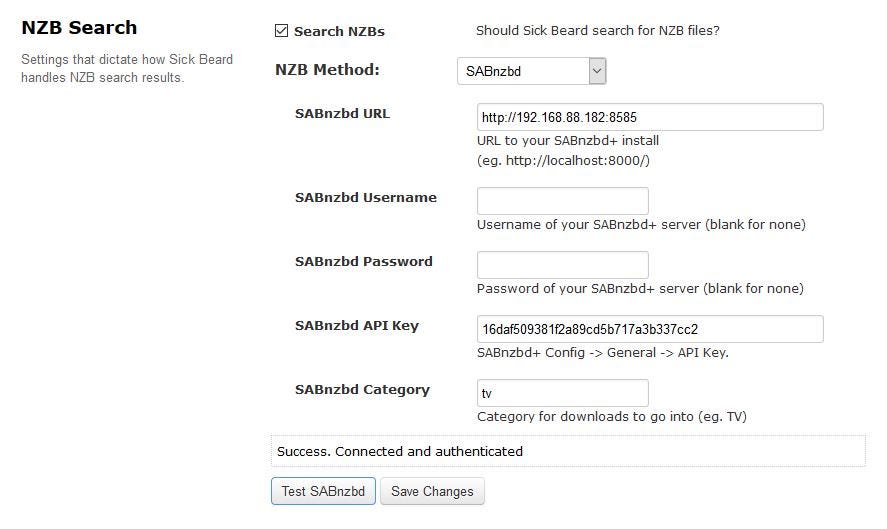The width and height of the screenshot is (887, 529).
Task: Select the SABnzbd API Key field
Action: (649, 329)
